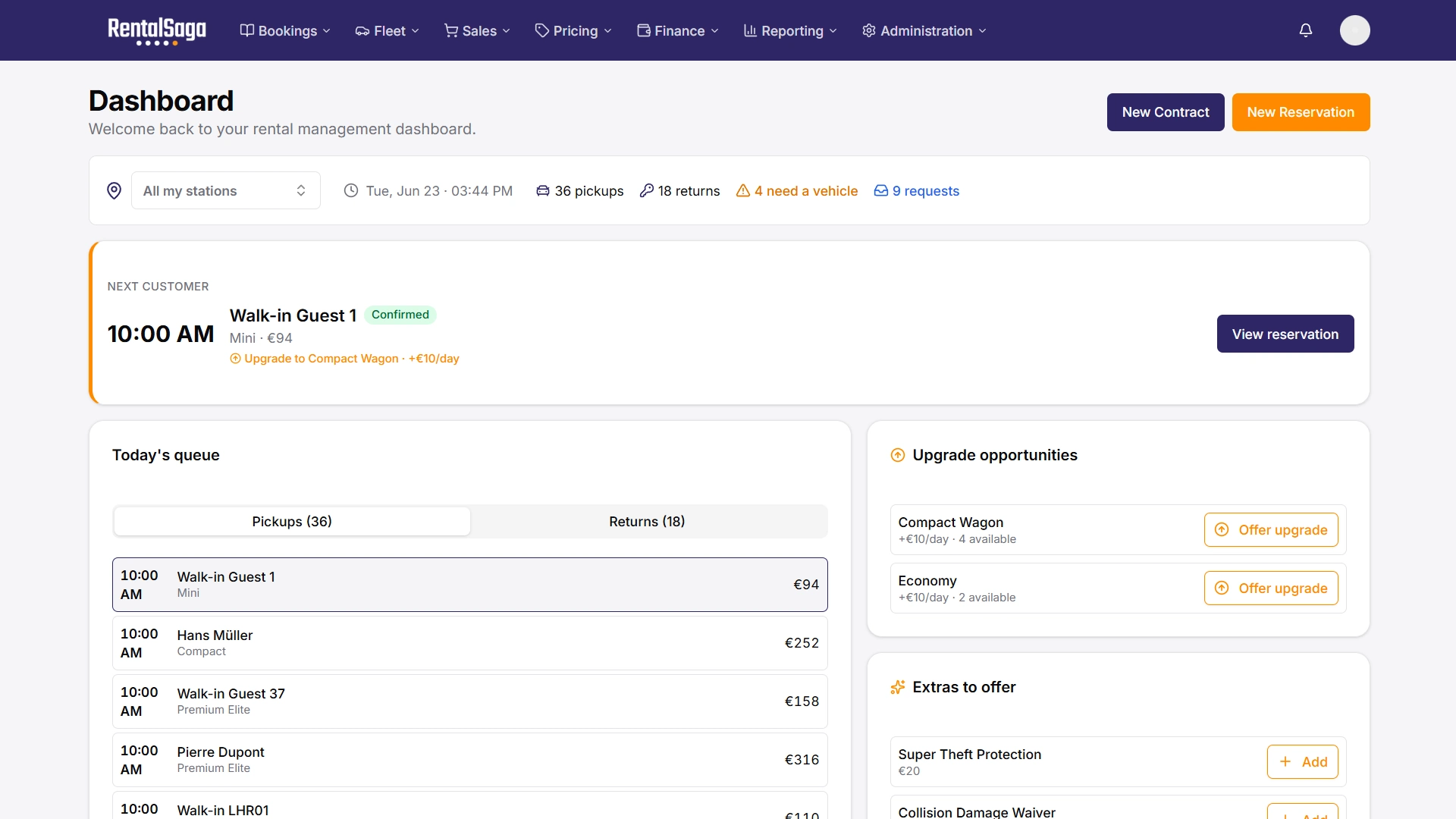The image size is (1456, 819).
Task: Click the upgrade arrow icon in Next Customer
Action: [235, 359]
